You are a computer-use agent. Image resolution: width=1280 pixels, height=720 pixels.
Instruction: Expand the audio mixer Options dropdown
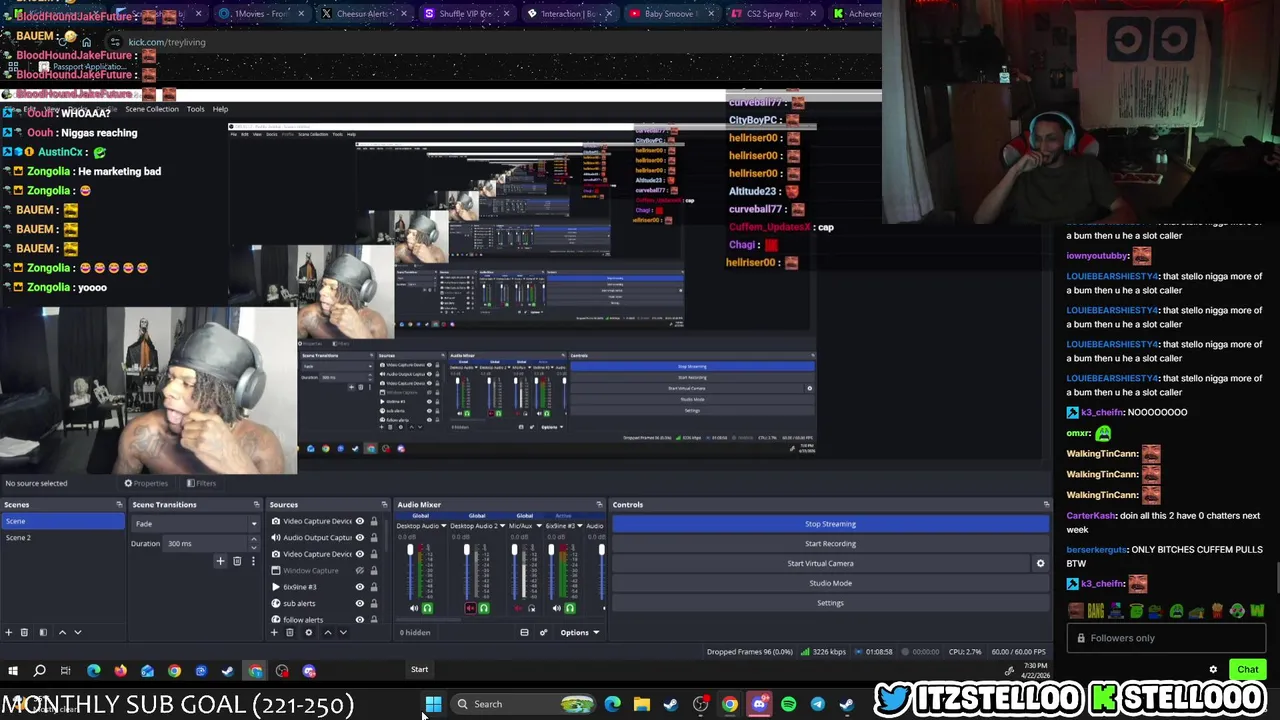point(579,632)
